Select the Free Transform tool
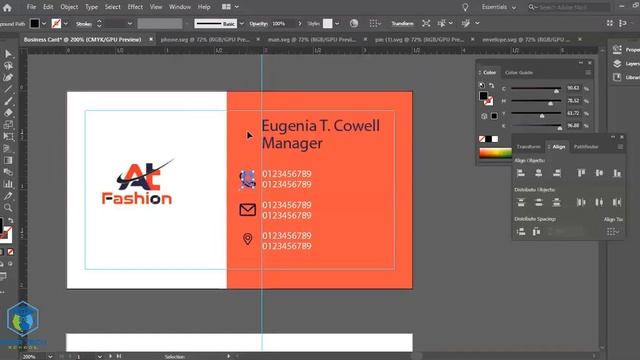The width and height of the screenshot is (640, 360). pyautogui.click(x=8, y=136)
